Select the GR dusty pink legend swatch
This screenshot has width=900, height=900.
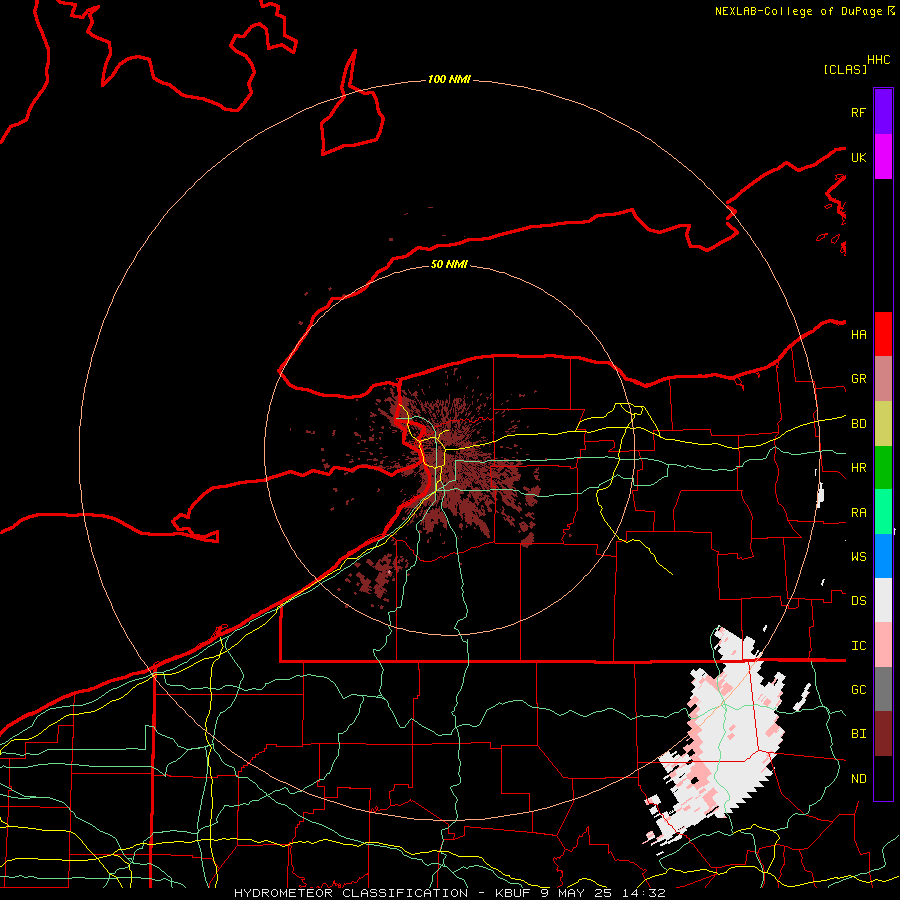click(x=883, y=379)
